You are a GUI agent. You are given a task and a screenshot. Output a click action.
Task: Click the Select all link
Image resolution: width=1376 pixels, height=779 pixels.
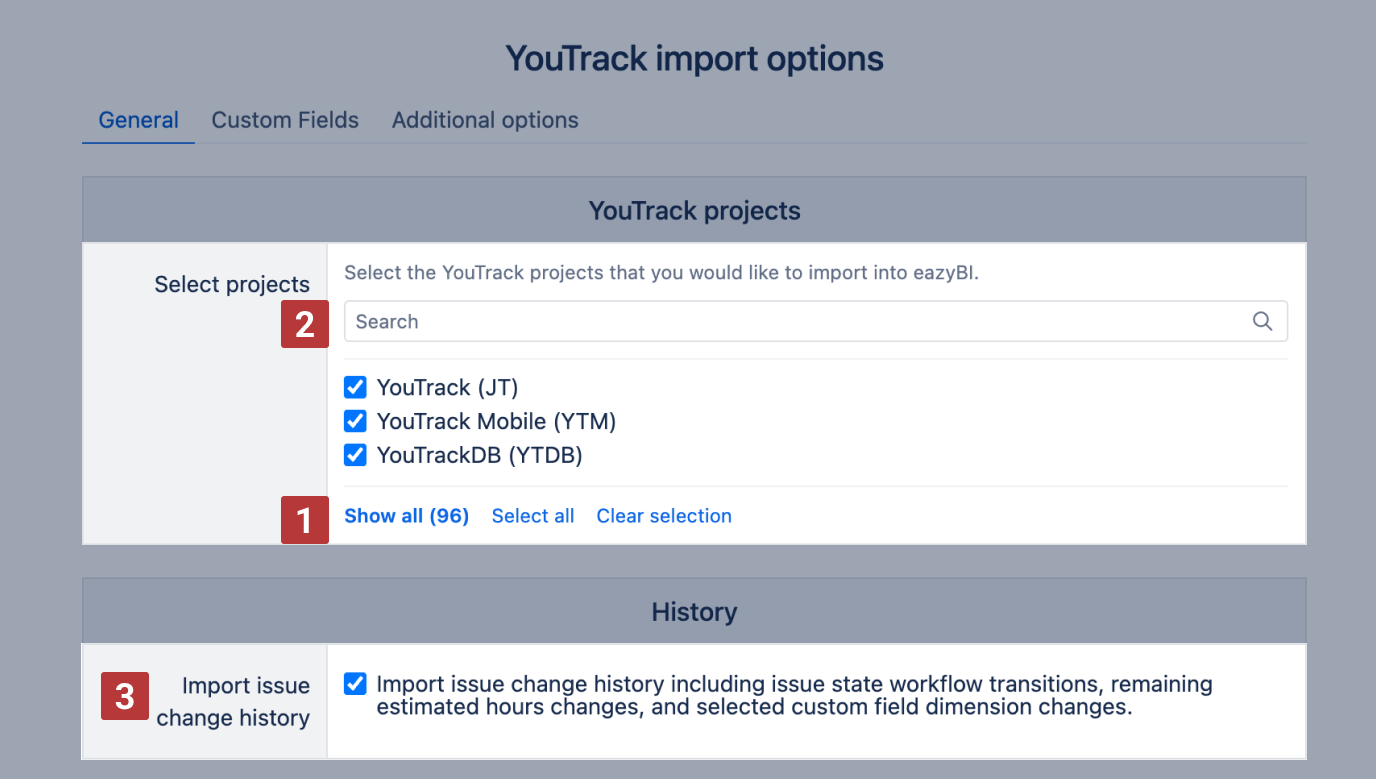533,516
